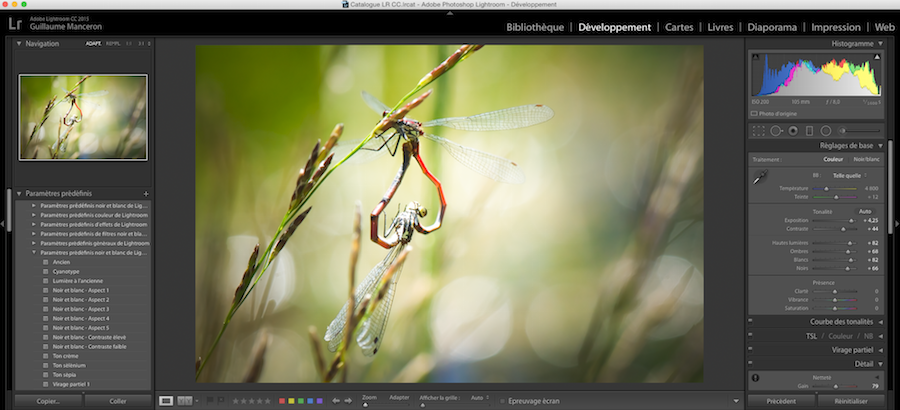Switch to NB tab in TSL panel
This screenshot has height=410, width=900.
pos(869,336)
